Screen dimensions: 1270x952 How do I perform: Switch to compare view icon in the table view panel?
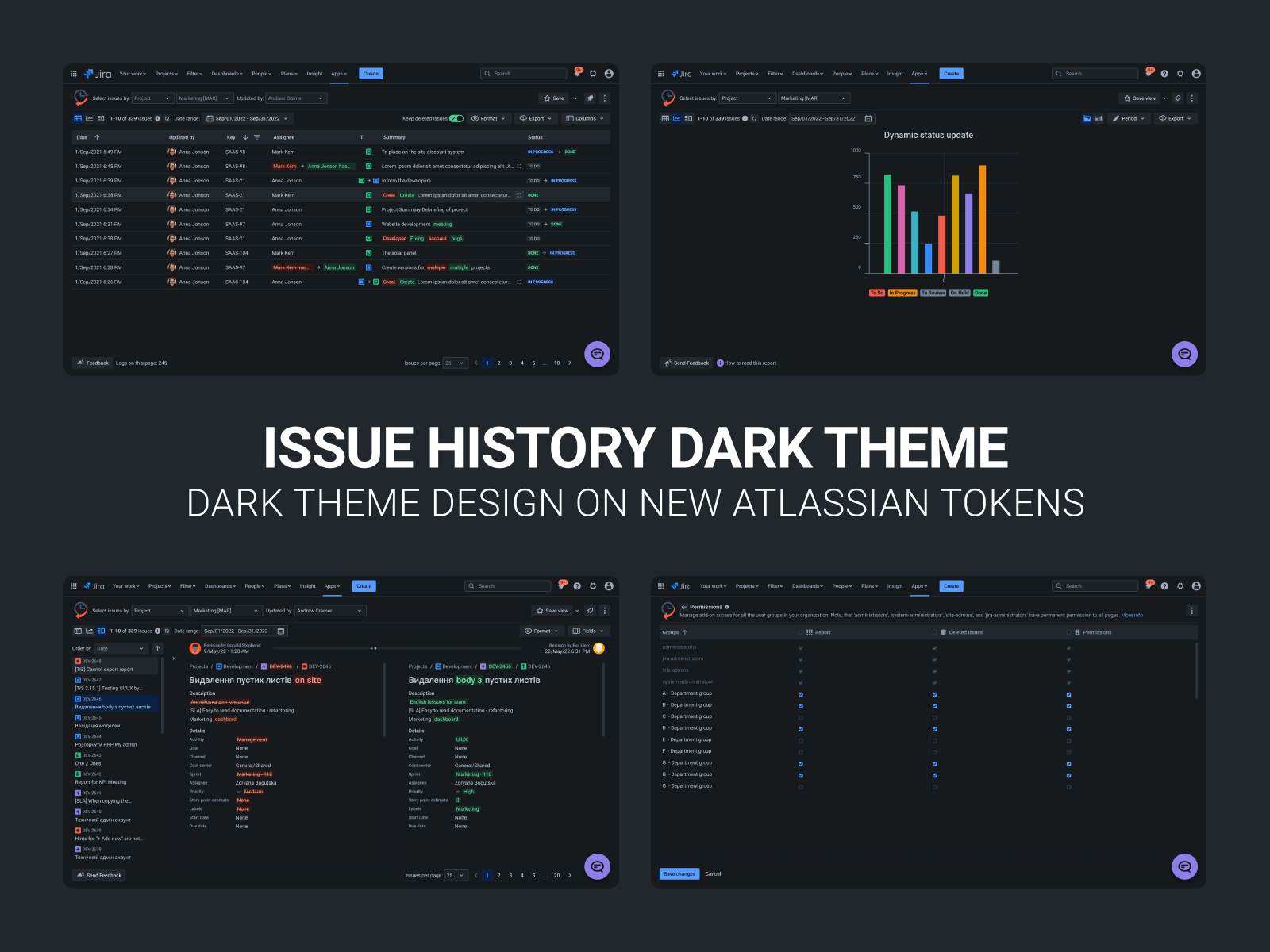[101, 118]
